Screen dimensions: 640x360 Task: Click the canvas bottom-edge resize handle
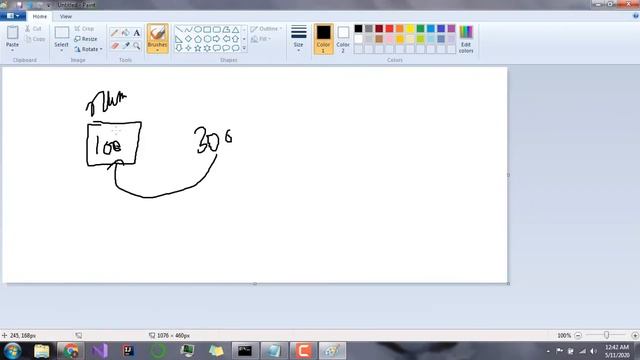[x=255, y=283]
